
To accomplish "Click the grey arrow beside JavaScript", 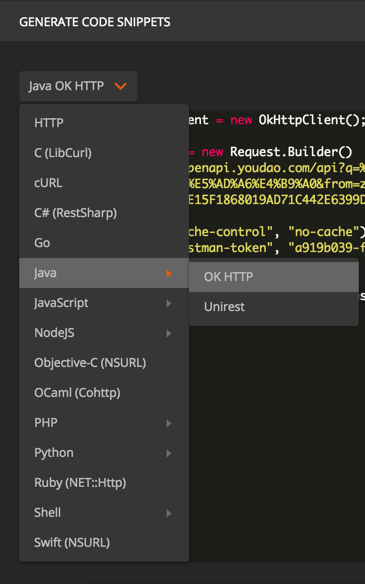I will coord(169,303).
